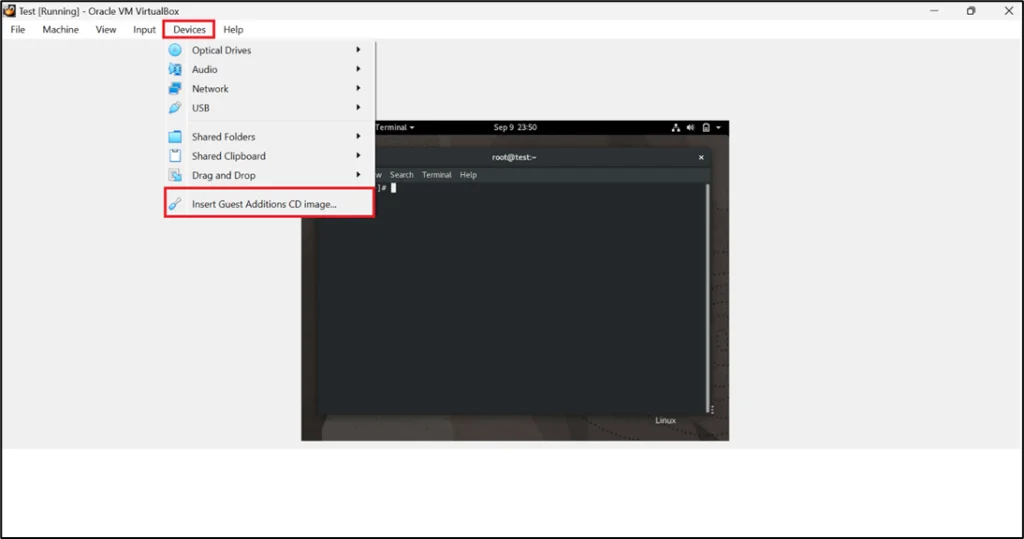Open the terminal's Terminal menu
This screenshot has width=1024, height=539.
point(436,175)
